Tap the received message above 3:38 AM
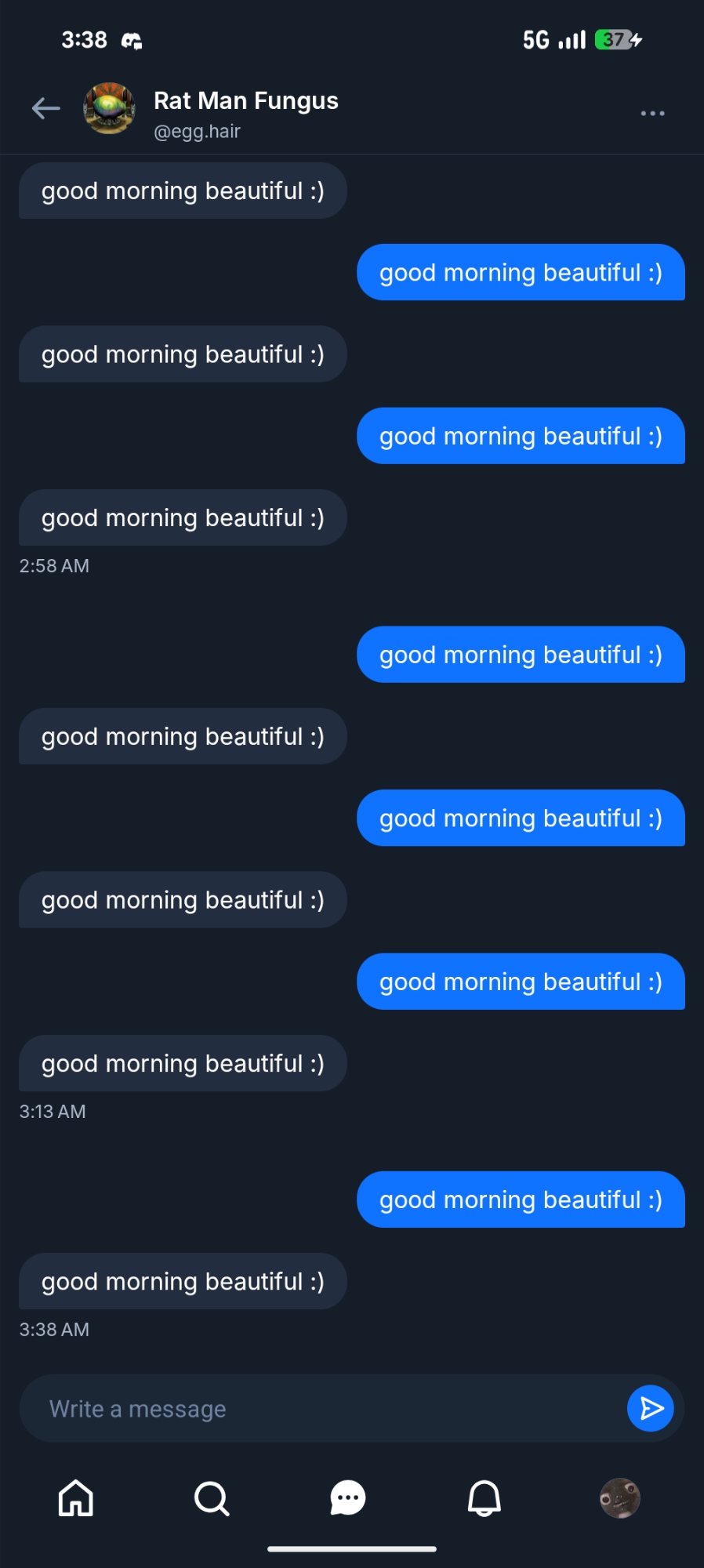704x1568 pixels. 183,1282
